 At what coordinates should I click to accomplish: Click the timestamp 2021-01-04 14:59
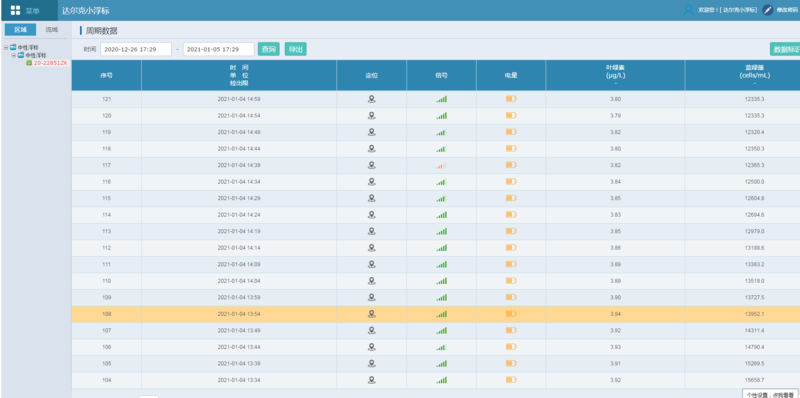click(x=239, y=99)
